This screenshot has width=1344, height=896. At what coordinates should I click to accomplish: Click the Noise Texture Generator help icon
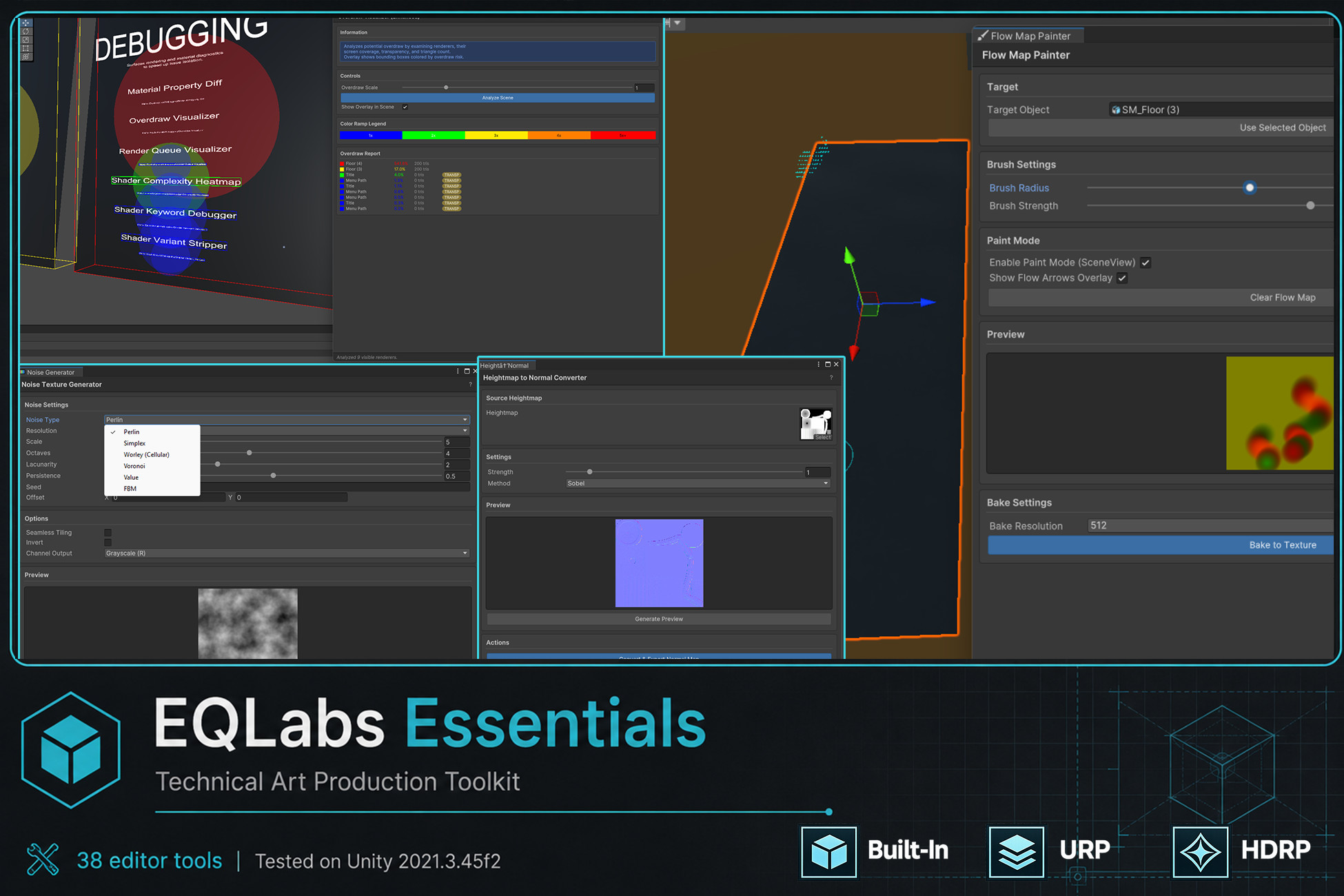pos(471,385)
